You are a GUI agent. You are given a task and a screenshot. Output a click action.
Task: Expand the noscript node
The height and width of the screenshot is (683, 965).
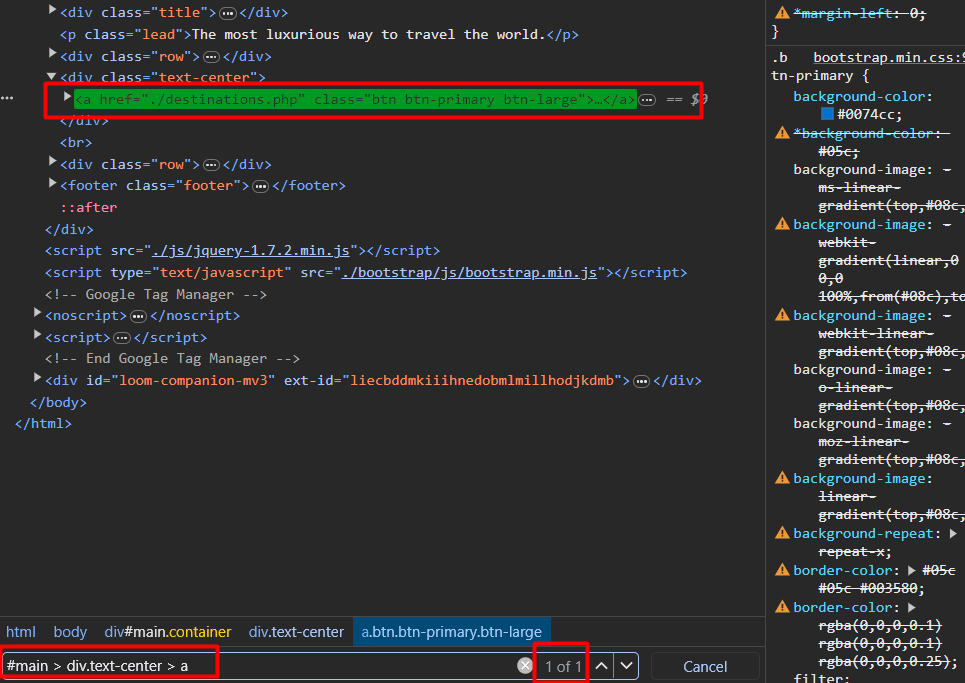pyautogui.click(x=38, y=313)
